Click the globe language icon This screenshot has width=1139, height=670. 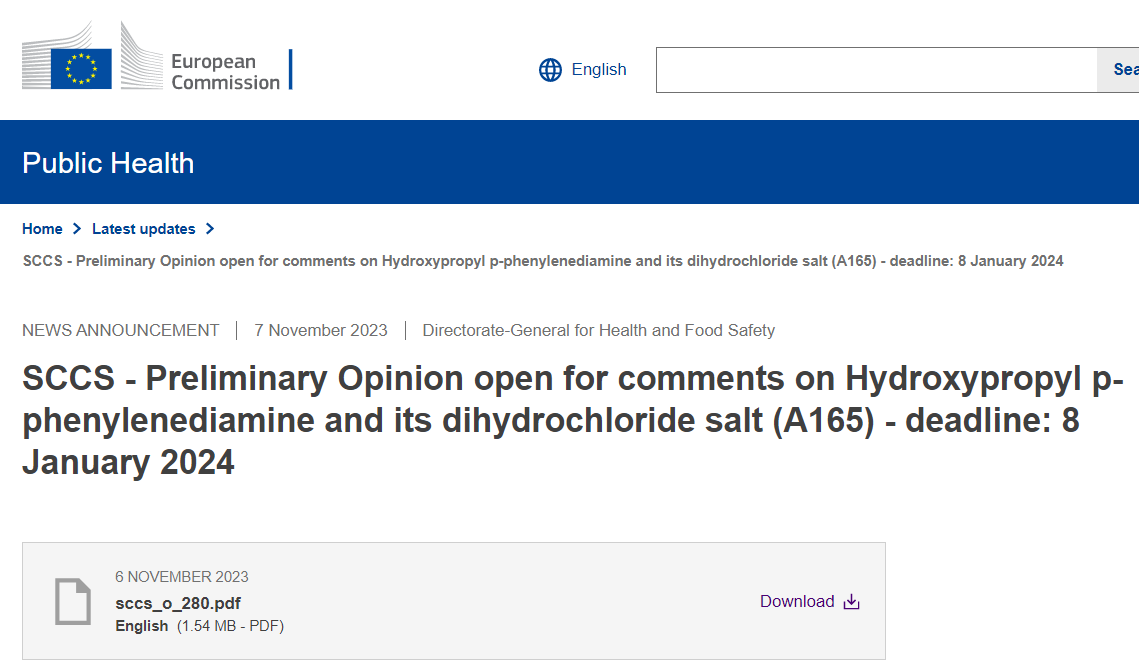tap(550, 70)
